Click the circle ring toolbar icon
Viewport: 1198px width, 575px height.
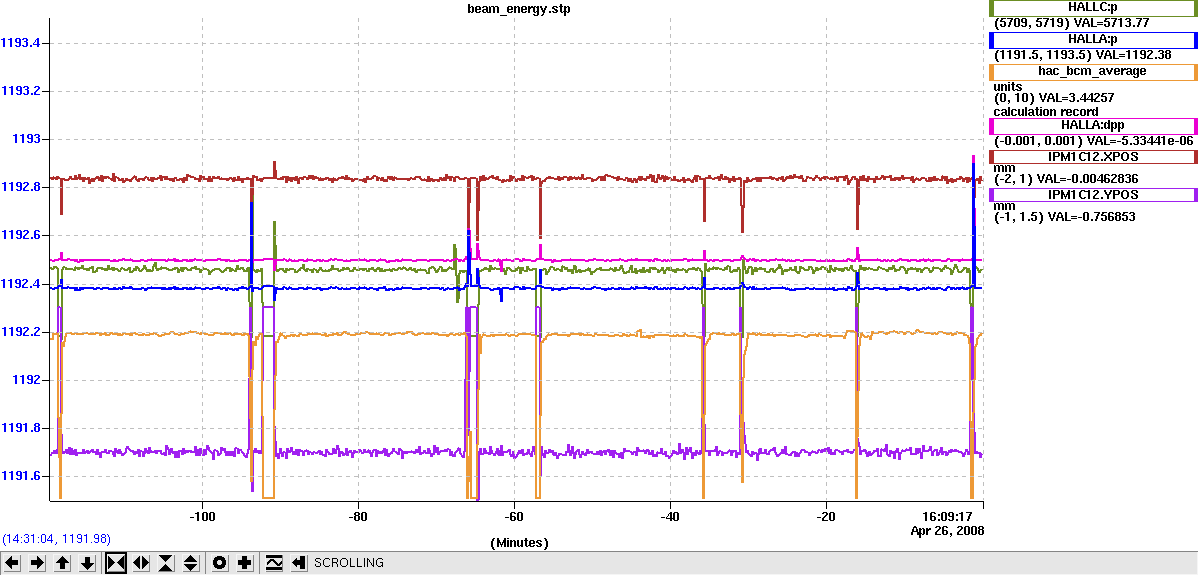(219, 563)
